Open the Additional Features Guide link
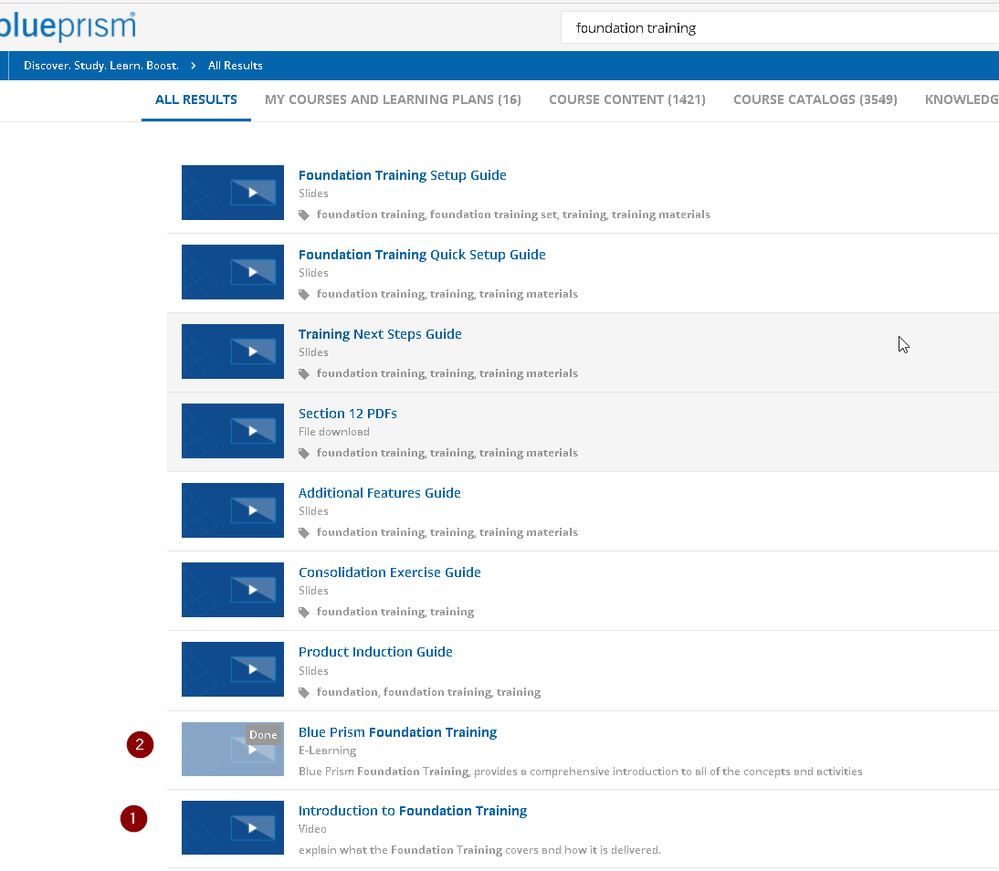Image resolution: width=999 pixels, height=871 pixels. (379, 493)
